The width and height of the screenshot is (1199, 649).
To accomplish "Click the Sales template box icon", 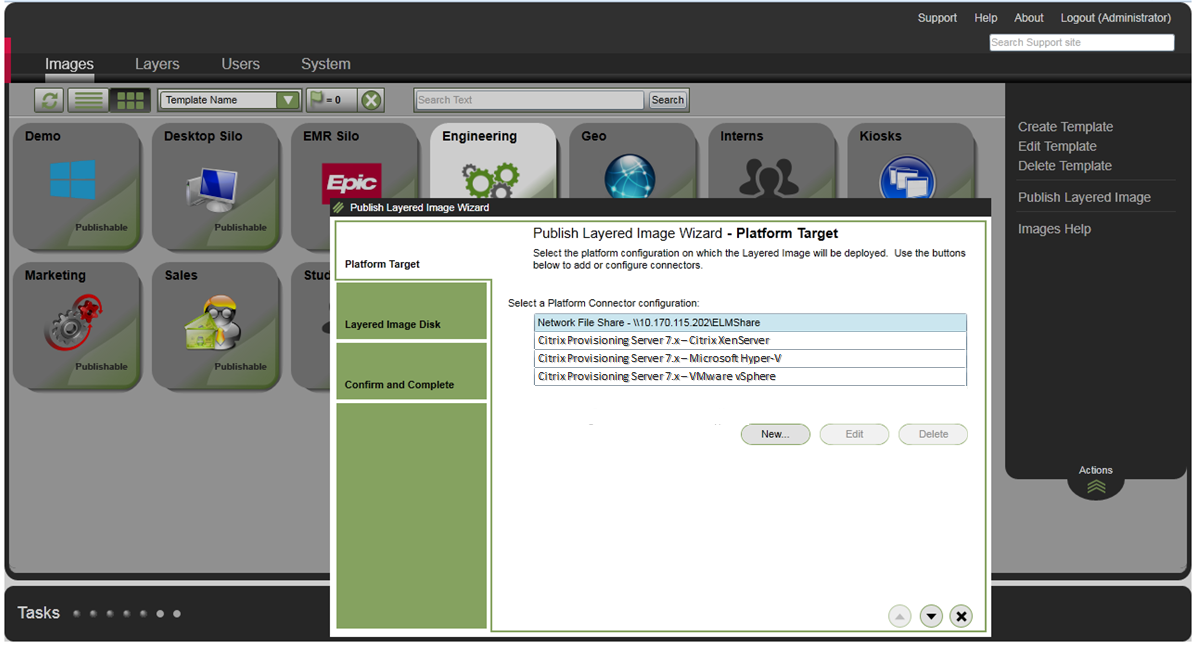I will point(214,322).
